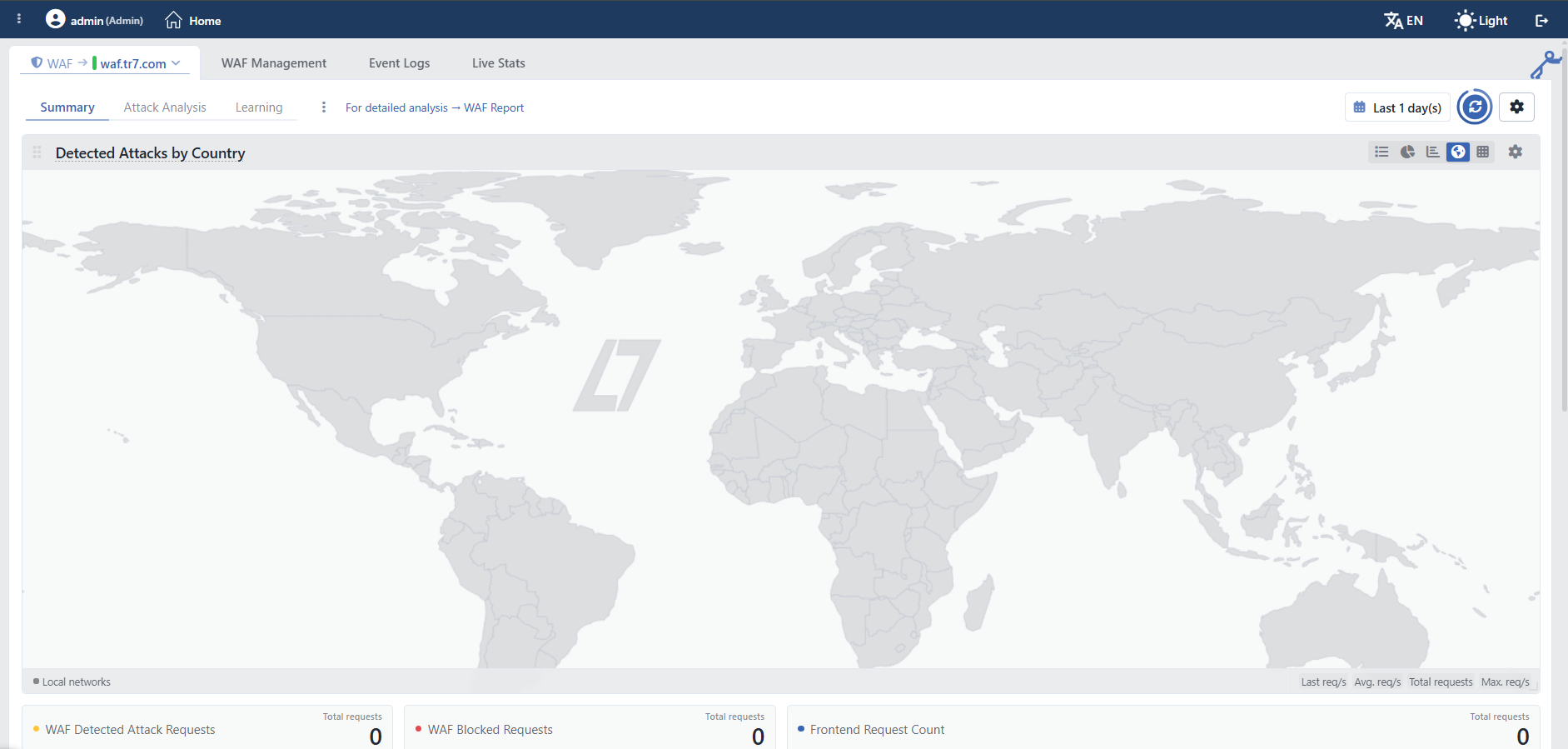Viewport: 1568px width, 749px height.
Task: Click the Frontend Request Count card
Action: click(x=1163, y=727)
